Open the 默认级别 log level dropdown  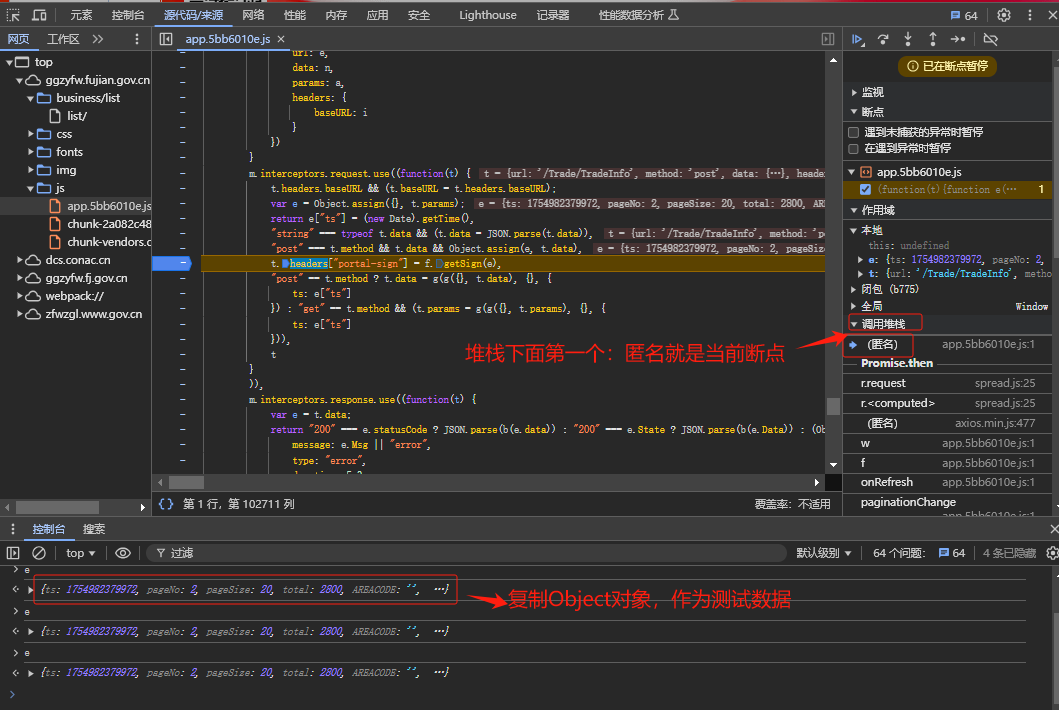[823, 553]
